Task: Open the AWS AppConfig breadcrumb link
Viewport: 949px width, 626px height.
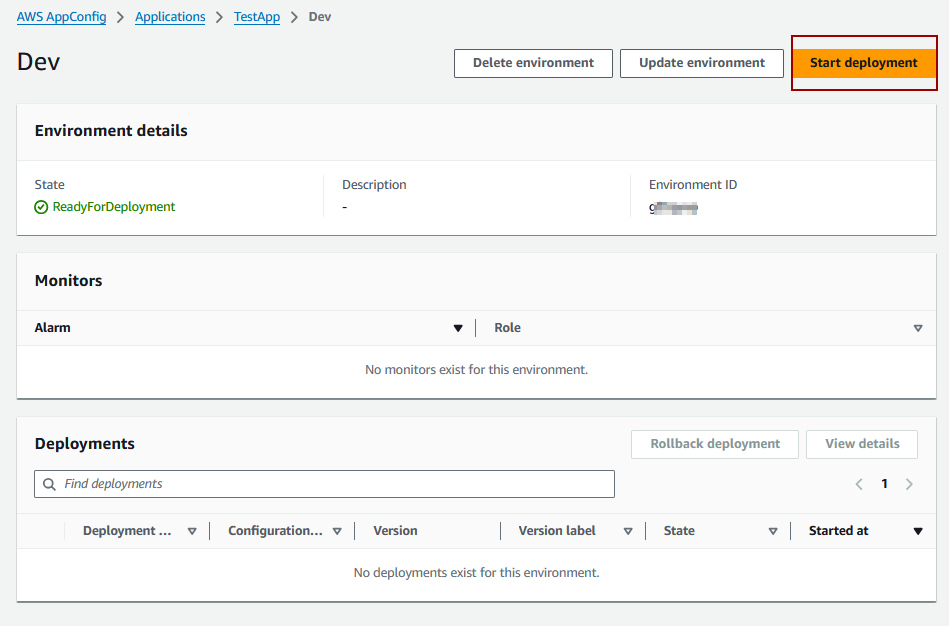Action: click(61, 17)
